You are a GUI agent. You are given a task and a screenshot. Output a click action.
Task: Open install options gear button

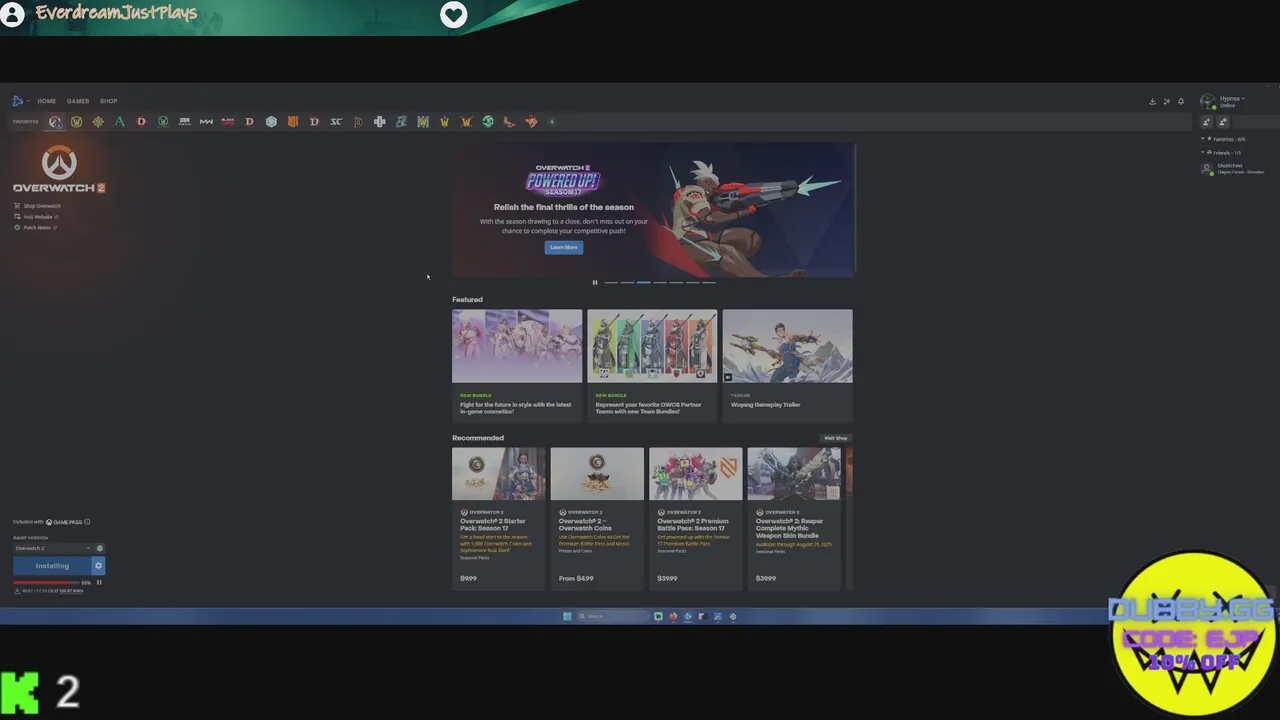98,566
